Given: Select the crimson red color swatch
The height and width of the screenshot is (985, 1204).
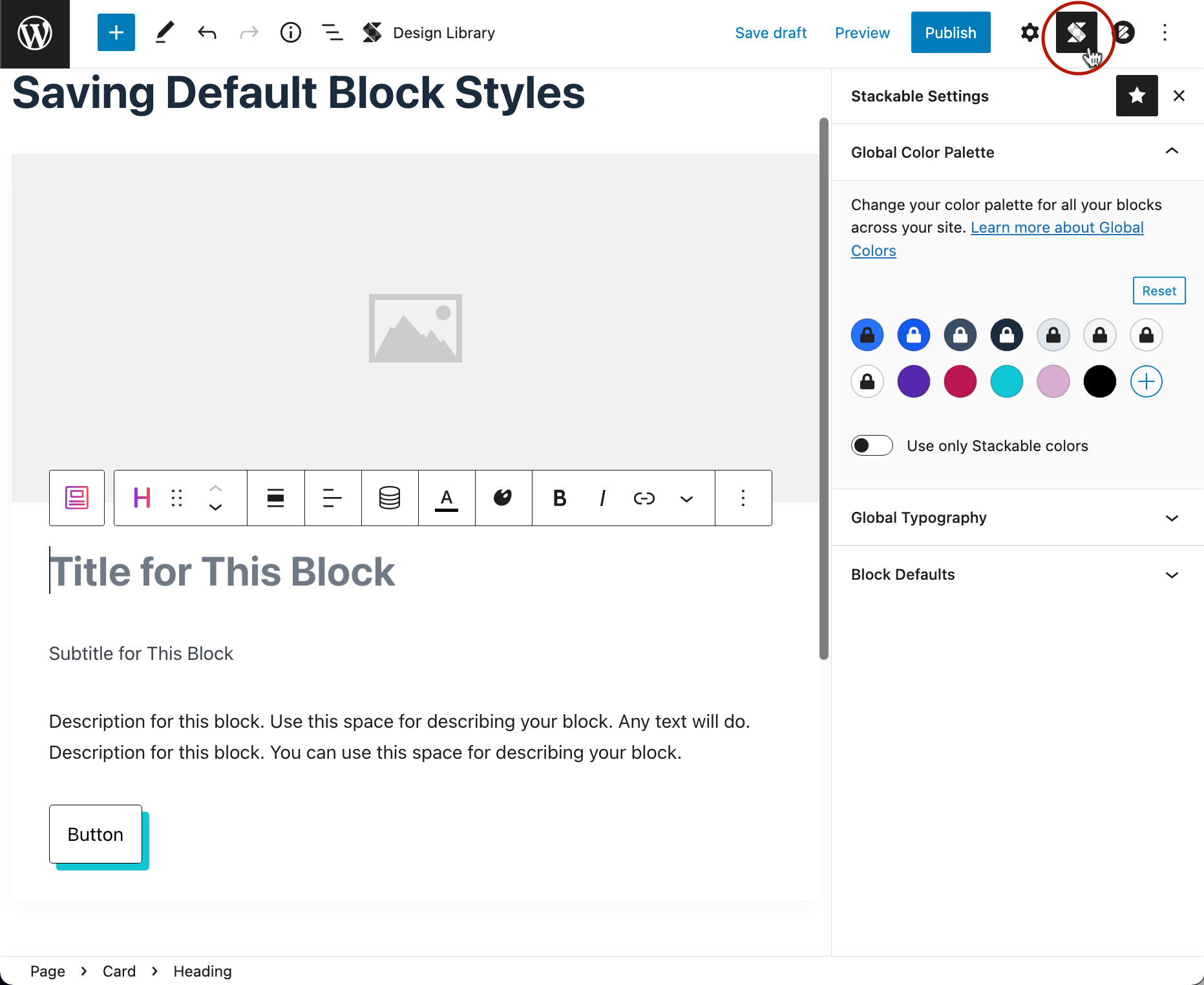Looking at the screenshot, I should coord(960,381).
